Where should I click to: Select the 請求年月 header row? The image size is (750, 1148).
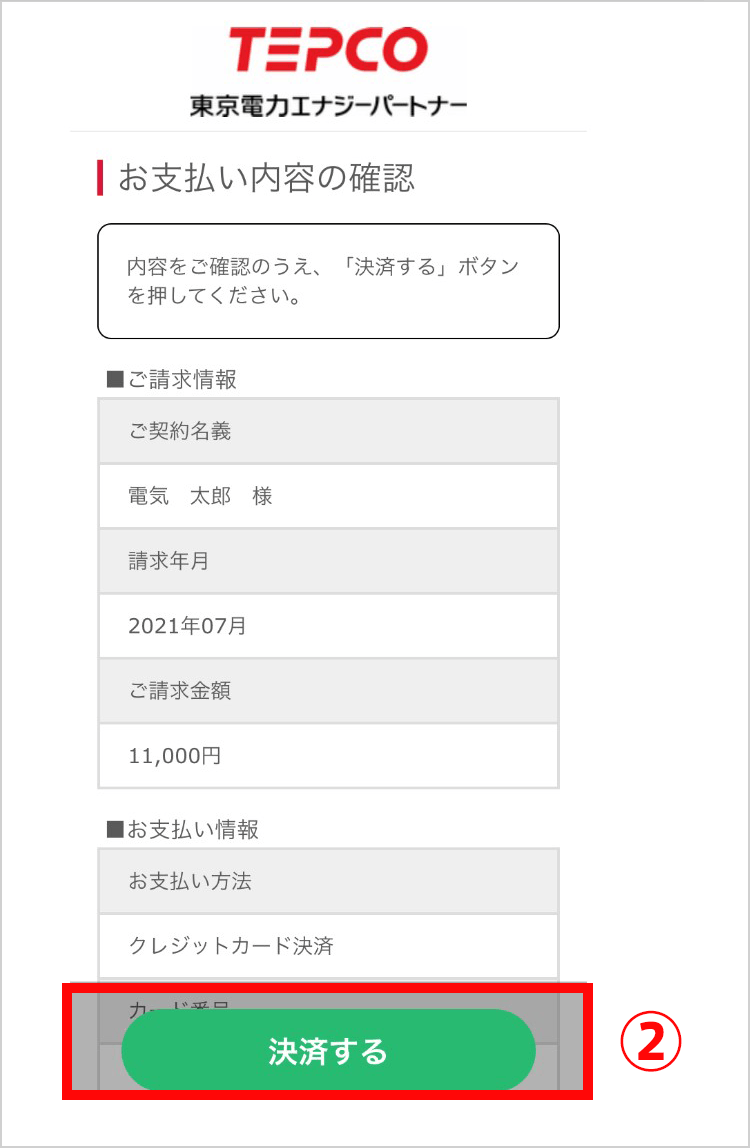pos(328,561)
